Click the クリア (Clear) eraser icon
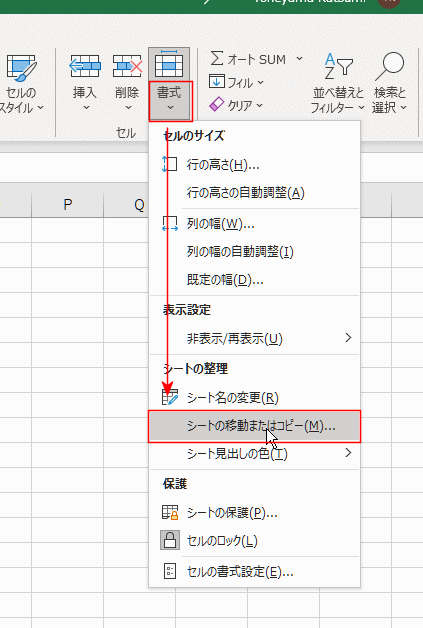 point(216,105)
